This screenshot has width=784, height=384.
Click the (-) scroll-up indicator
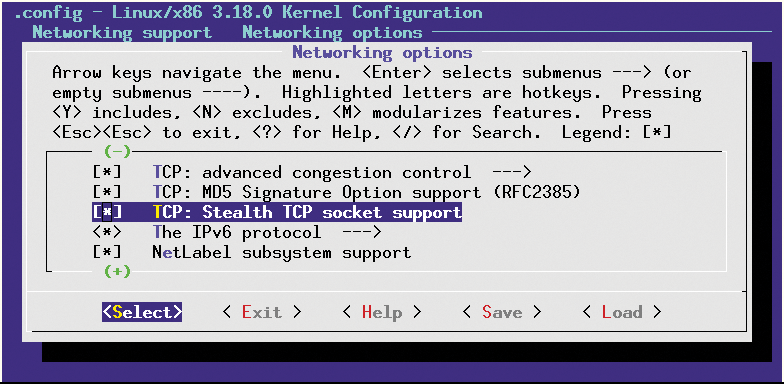118,150
